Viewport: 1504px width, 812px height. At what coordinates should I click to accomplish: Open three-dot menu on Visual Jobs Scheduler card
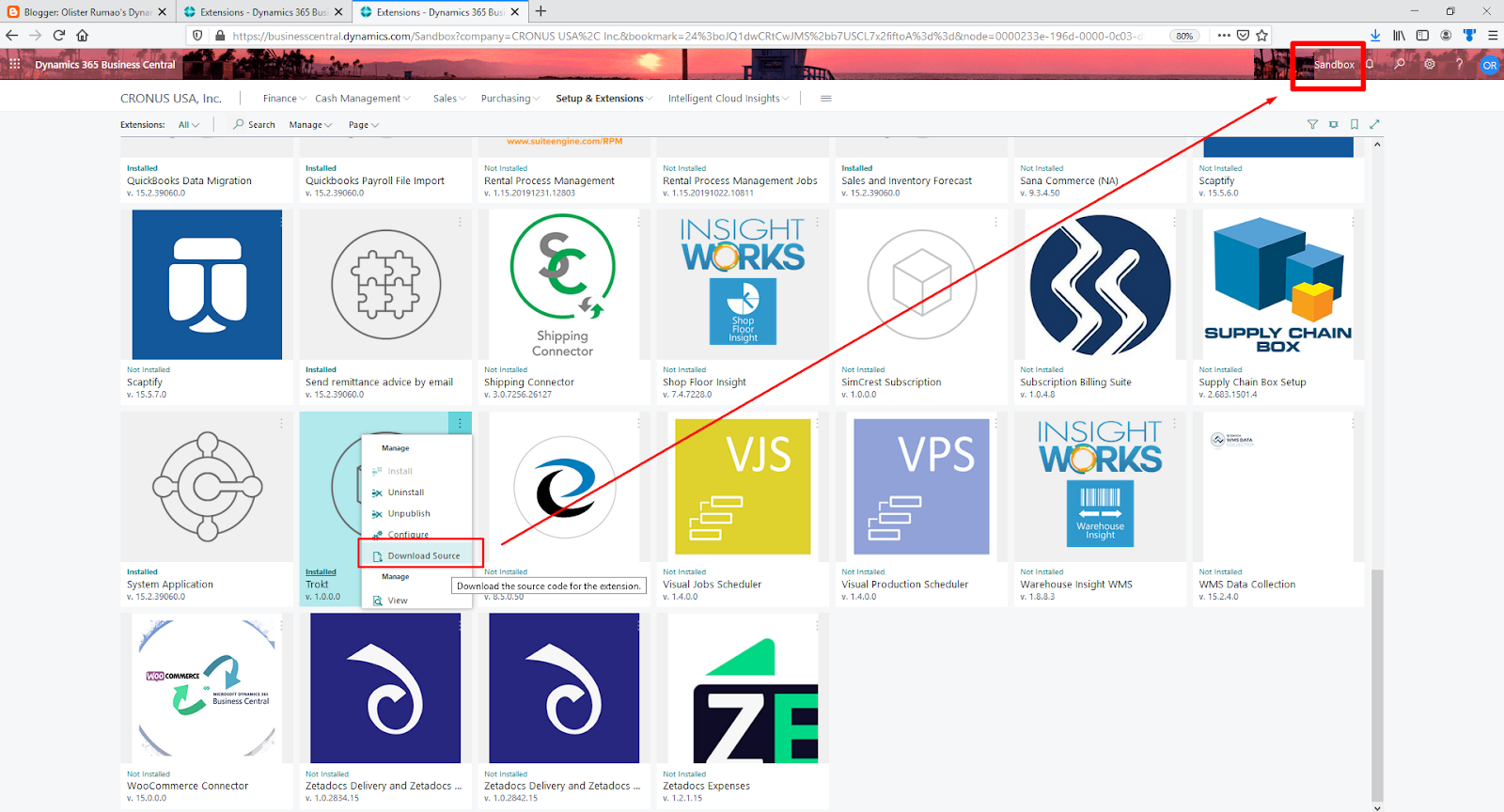pos(817,424)
